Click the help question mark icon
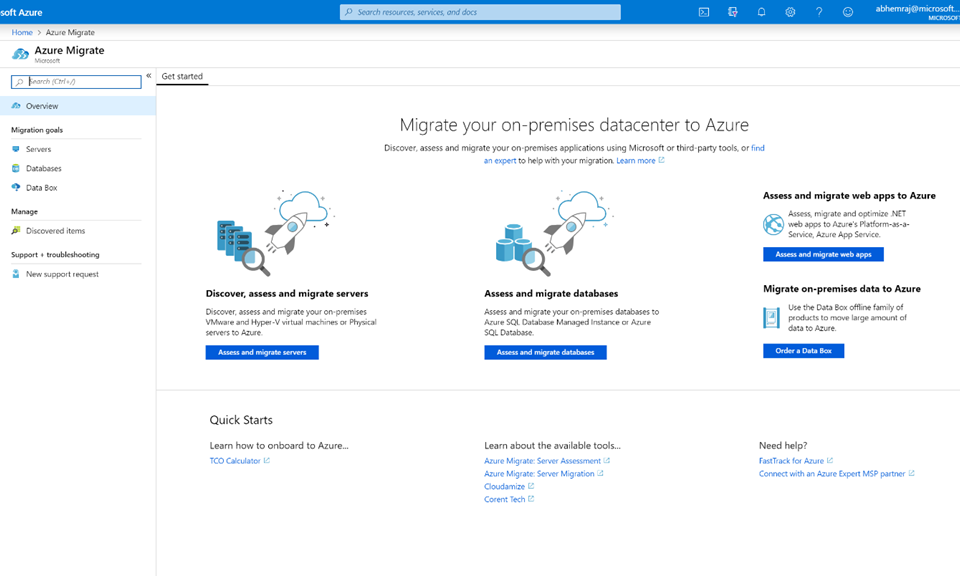This screenshot has height=576, width=960. pyautogui.click(x=819, y=12)
